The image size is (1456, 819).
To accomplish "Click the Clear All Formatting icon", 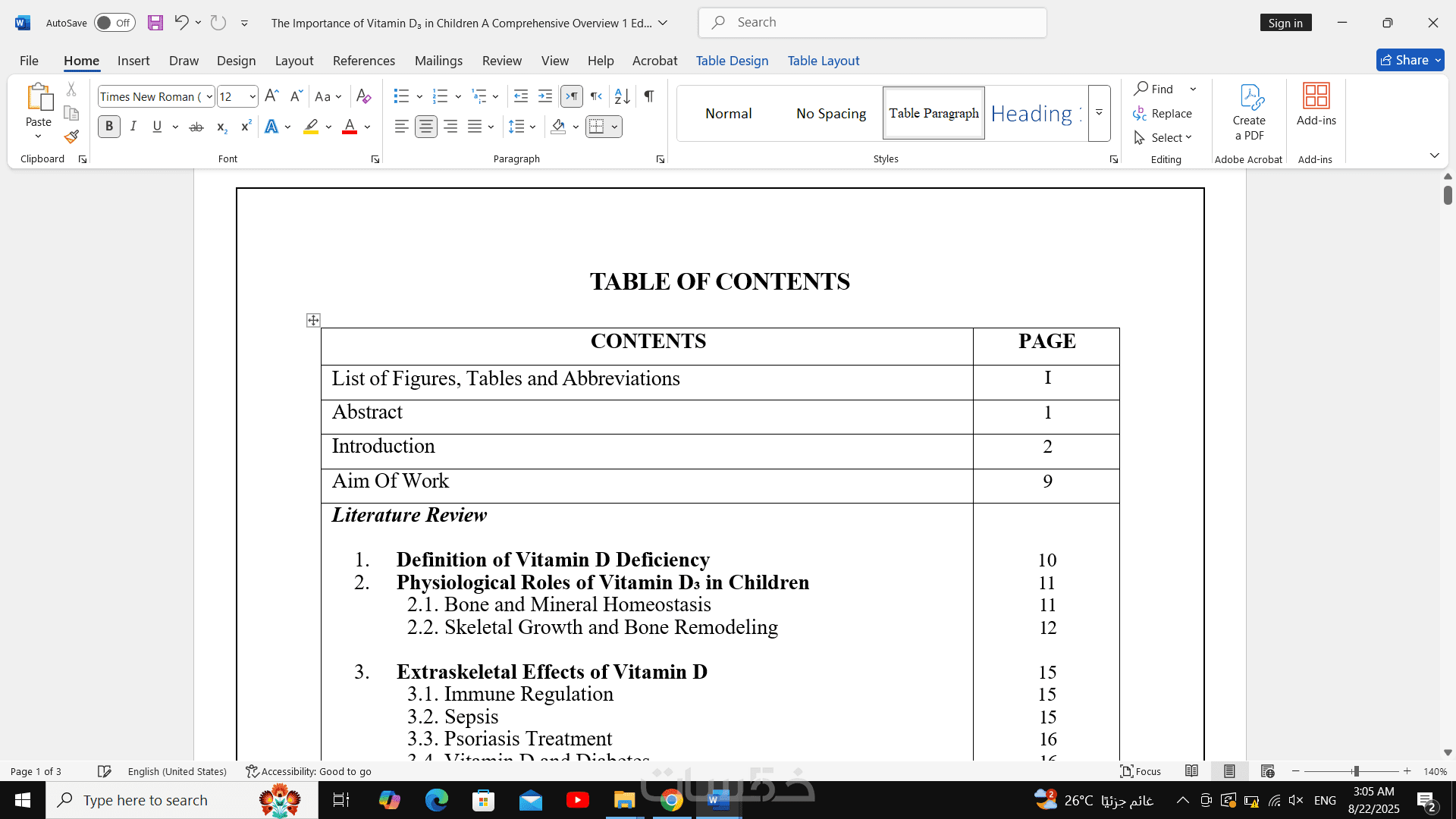I will pos(364,96).
